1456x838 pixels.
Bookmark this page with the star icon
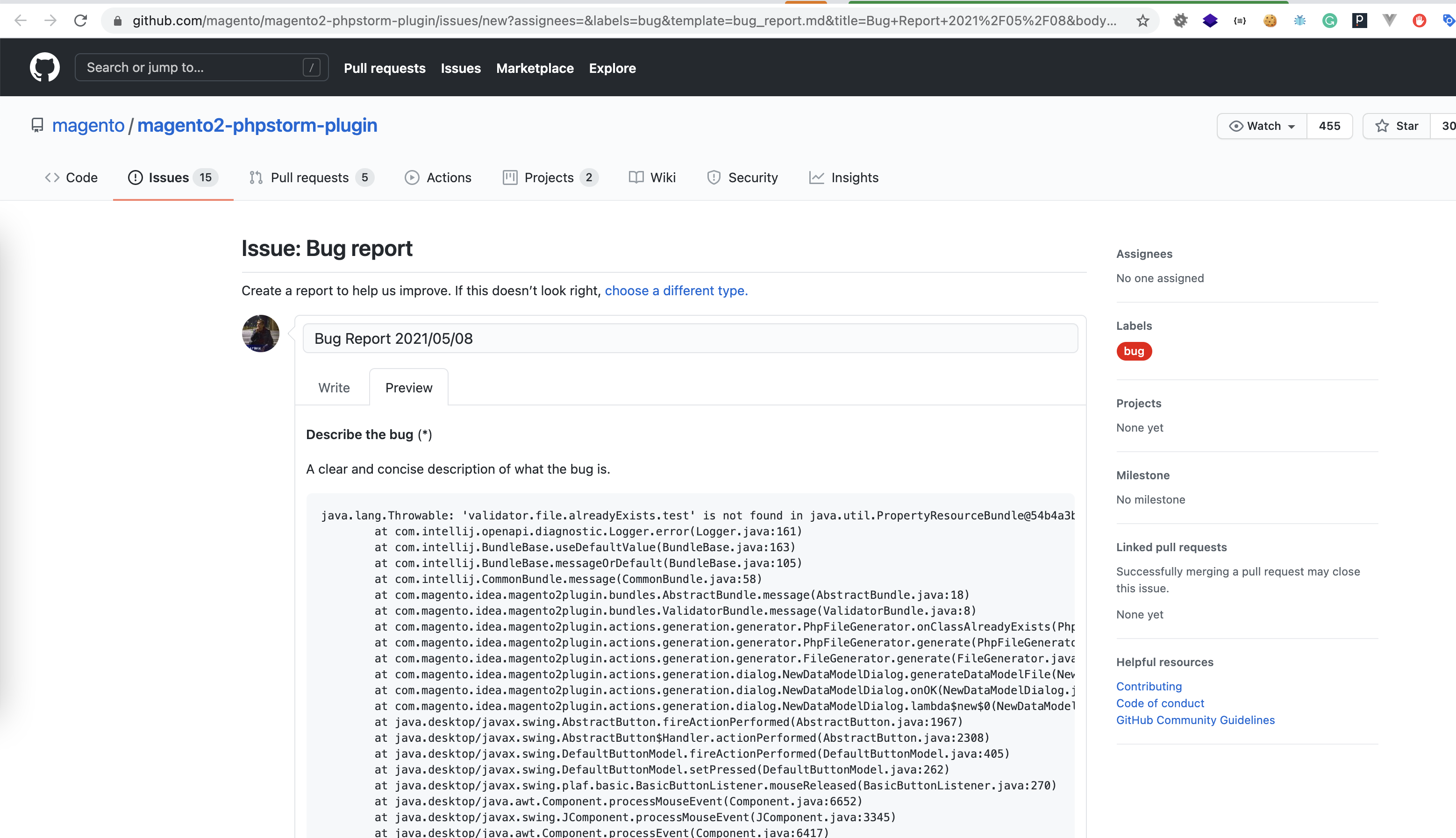coord(1143,21)
